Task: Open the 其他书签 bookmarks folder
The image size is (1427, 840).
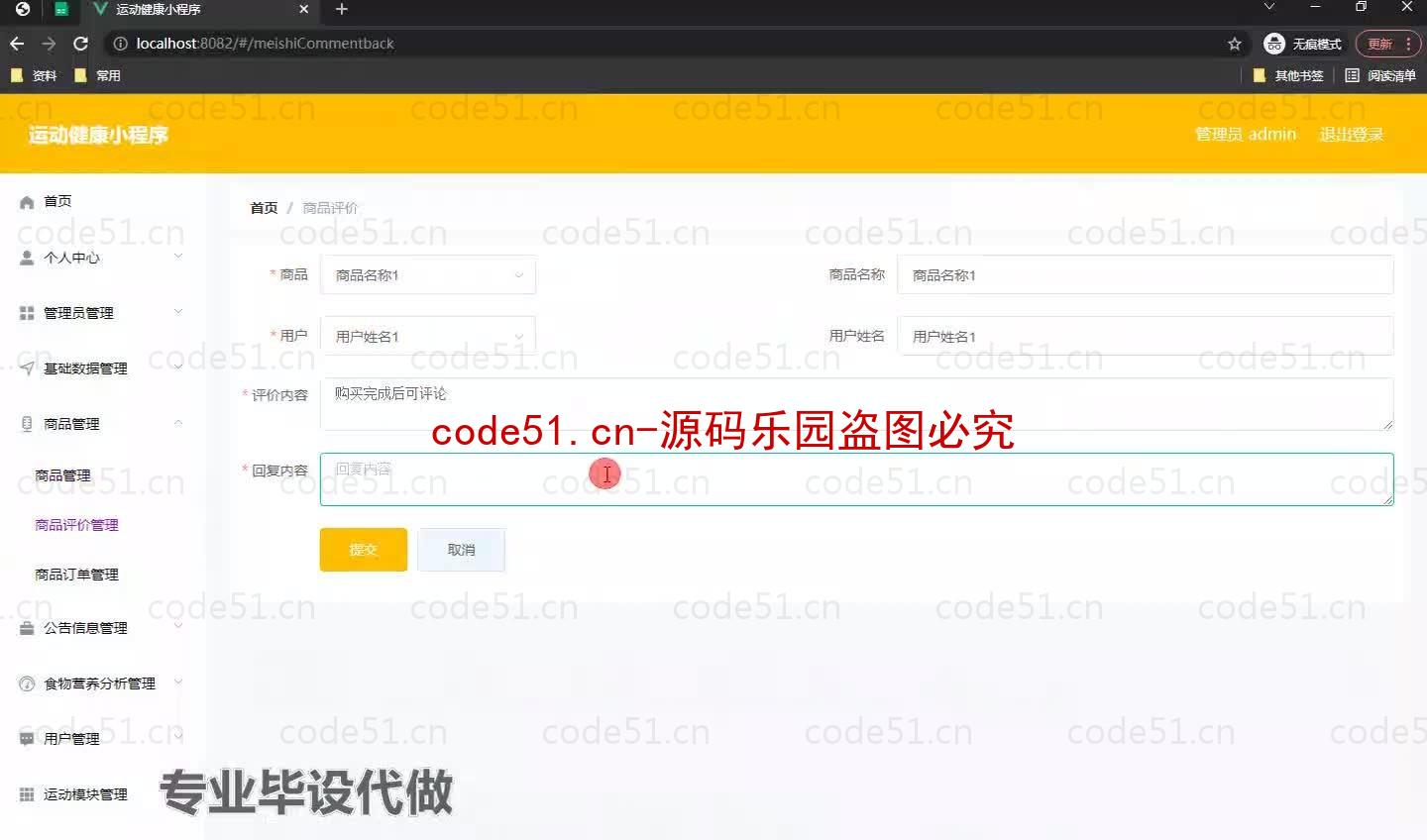Action: pos(1288,75)
